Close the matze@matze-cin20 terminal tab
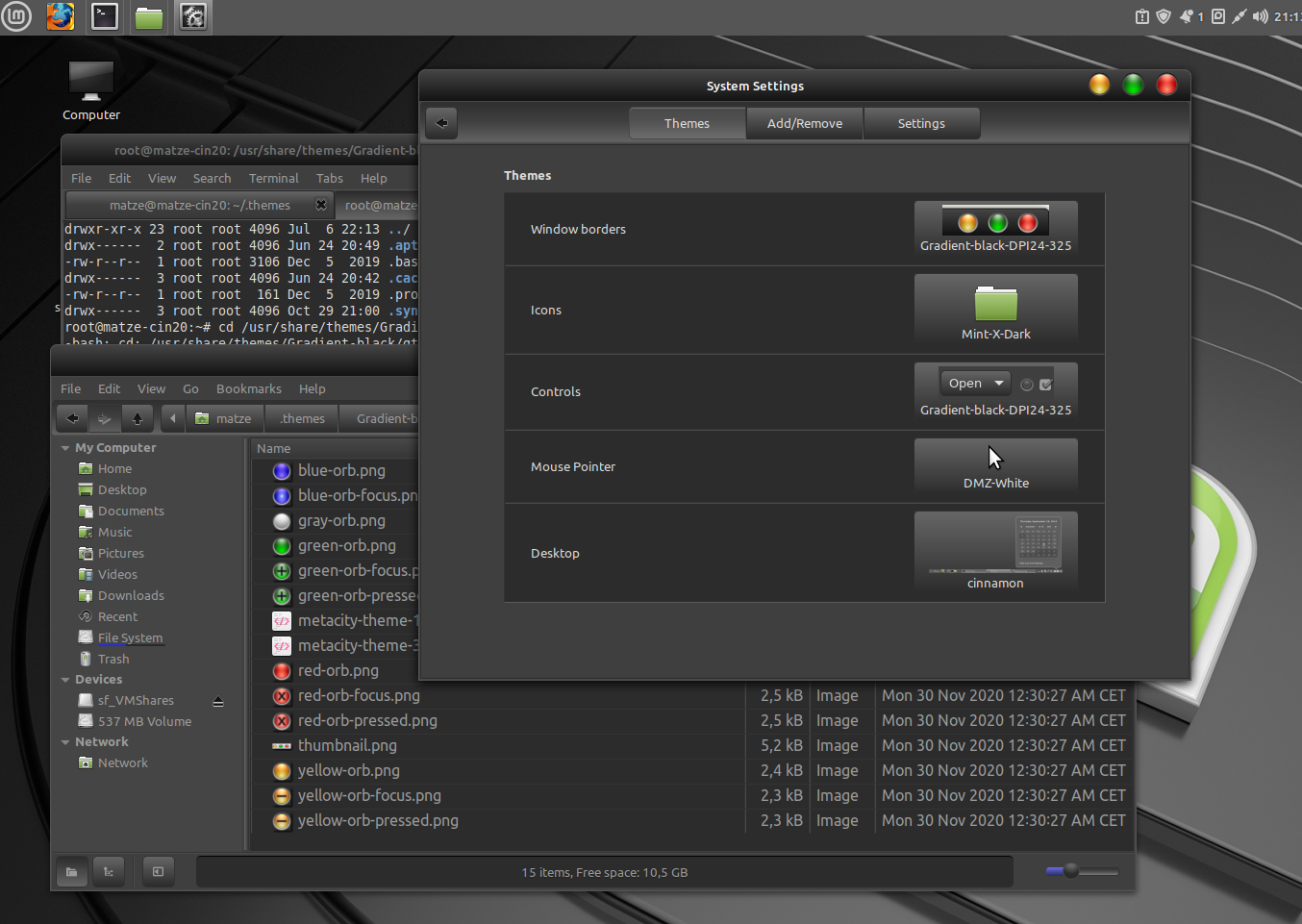The image size is (1302, 924). 321,205
